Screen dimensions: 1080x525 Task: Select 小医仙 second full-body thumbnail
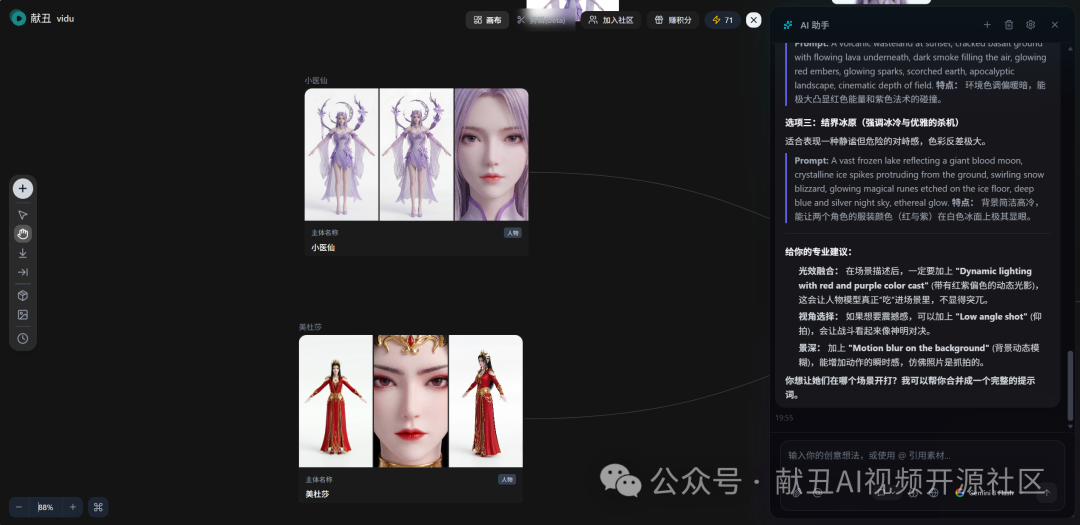(x=416, y=154)
